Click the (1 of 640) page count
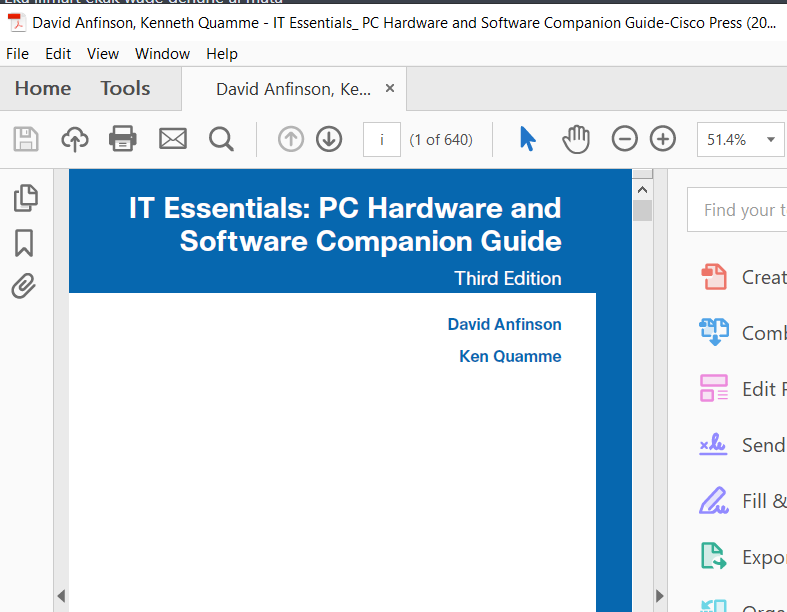787x612 pixels. pos(441,140)
